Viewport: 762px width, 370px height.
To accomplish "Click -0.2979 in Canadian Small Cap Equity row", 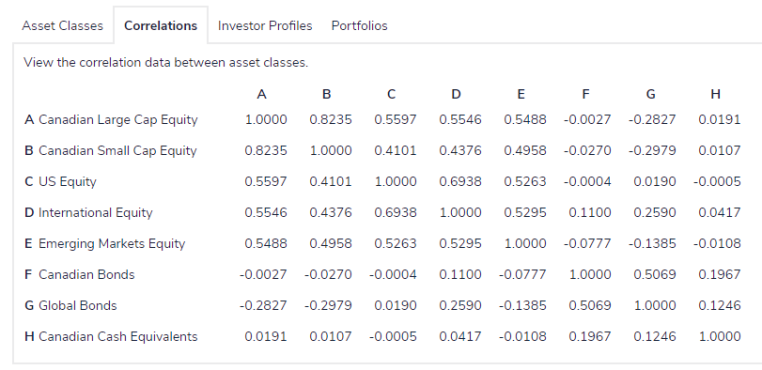I will pyautogui.click(x=652, y=151).
